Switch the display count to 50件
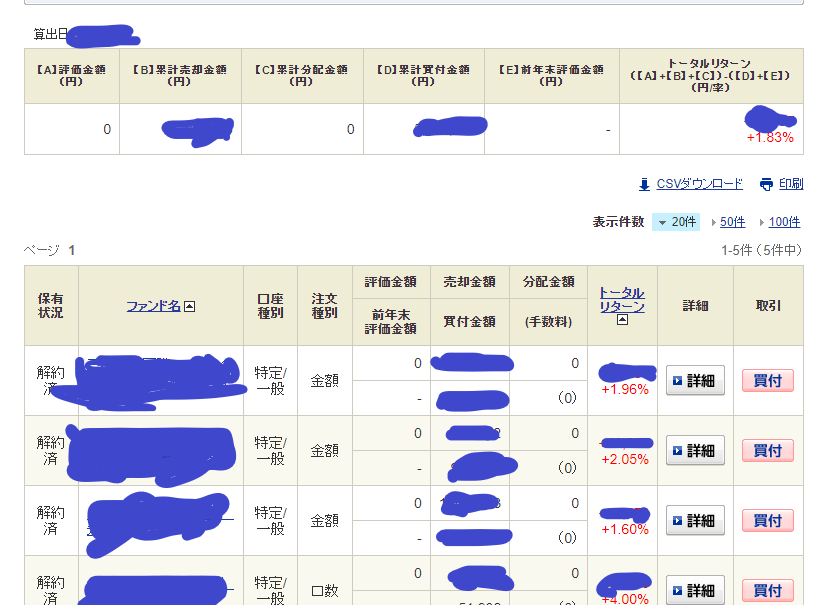The width and height of the screenshot is (840, 605). pos(732,222)
